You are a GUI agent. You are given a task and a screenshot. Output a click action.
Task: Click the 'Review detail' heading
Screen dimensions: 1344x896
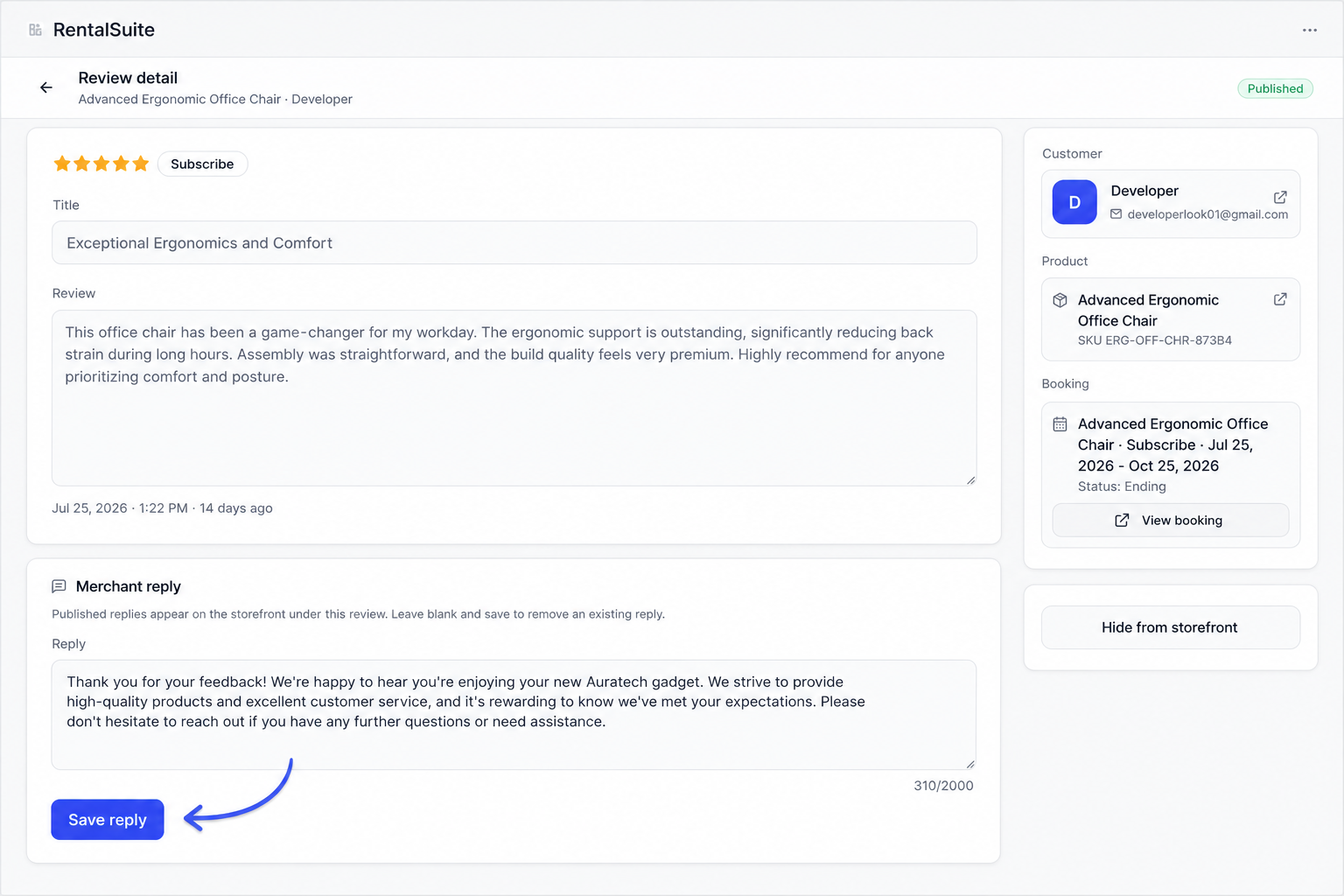pos(128,78)
